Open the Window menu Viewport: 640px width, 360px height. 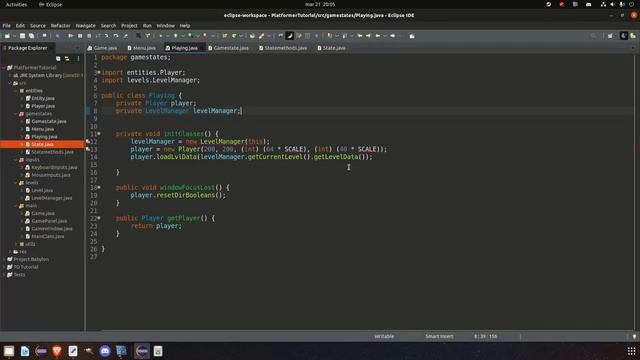coord(165,25)
